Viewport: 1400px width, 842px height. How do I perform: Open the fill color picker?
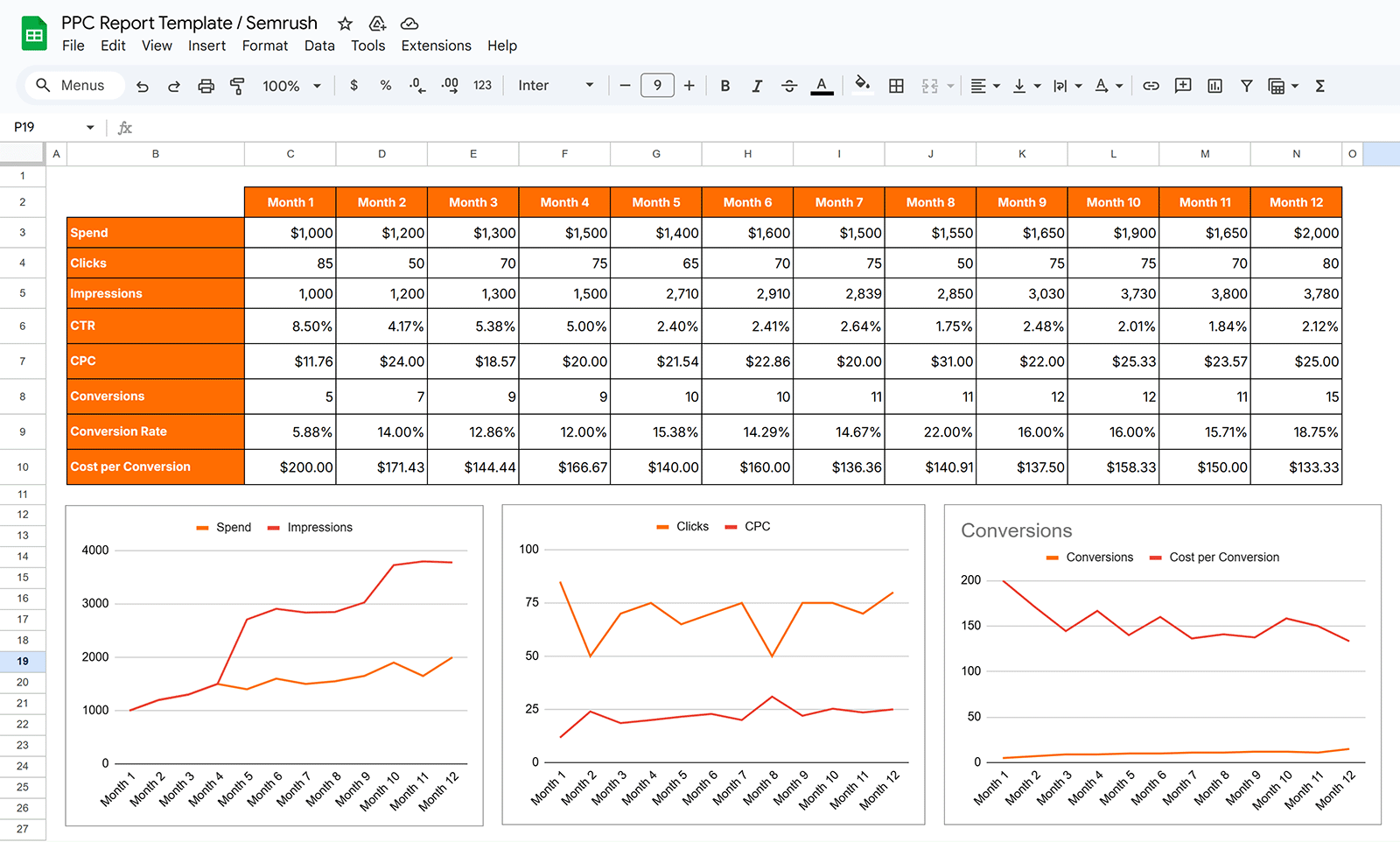(863, 85)
